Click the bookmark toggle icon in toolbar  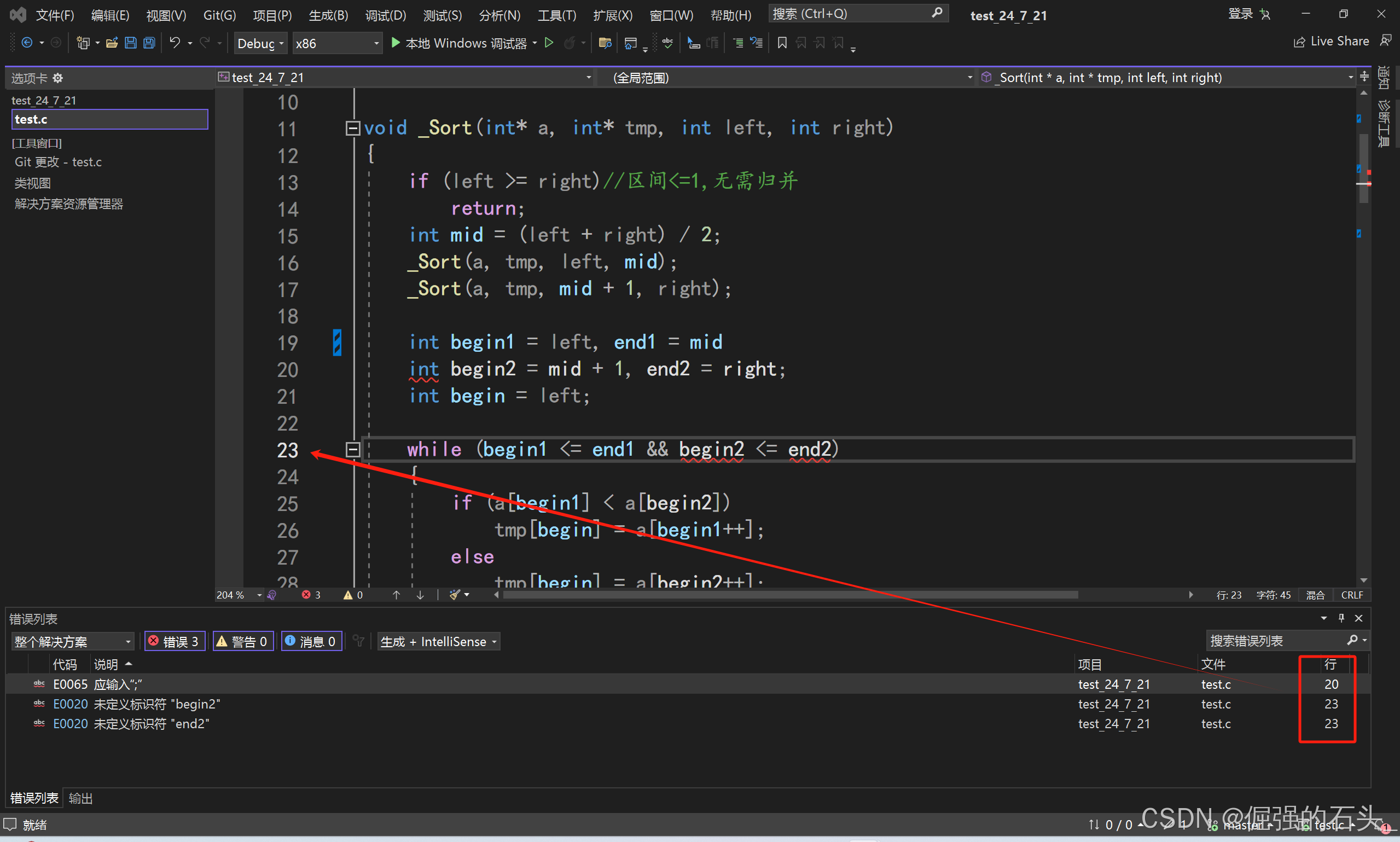[x=782, y=43]
